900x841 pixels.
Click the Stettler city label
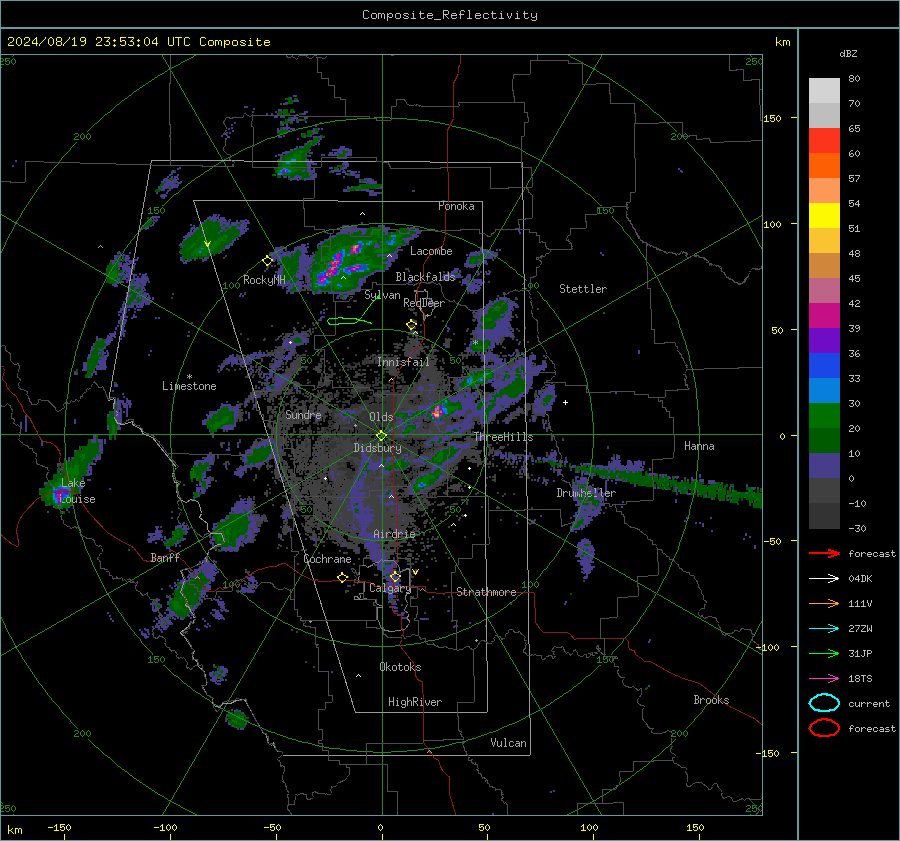click(x=583, y=289)
